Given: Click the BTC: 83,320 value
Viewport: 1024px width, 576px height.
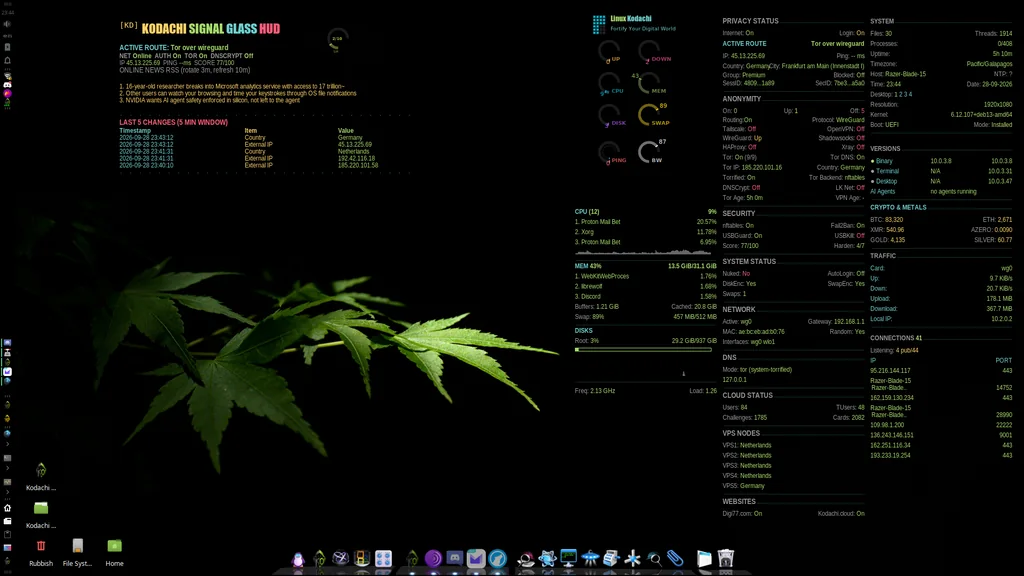Looking at the screenshot, I should pos(886,220).
